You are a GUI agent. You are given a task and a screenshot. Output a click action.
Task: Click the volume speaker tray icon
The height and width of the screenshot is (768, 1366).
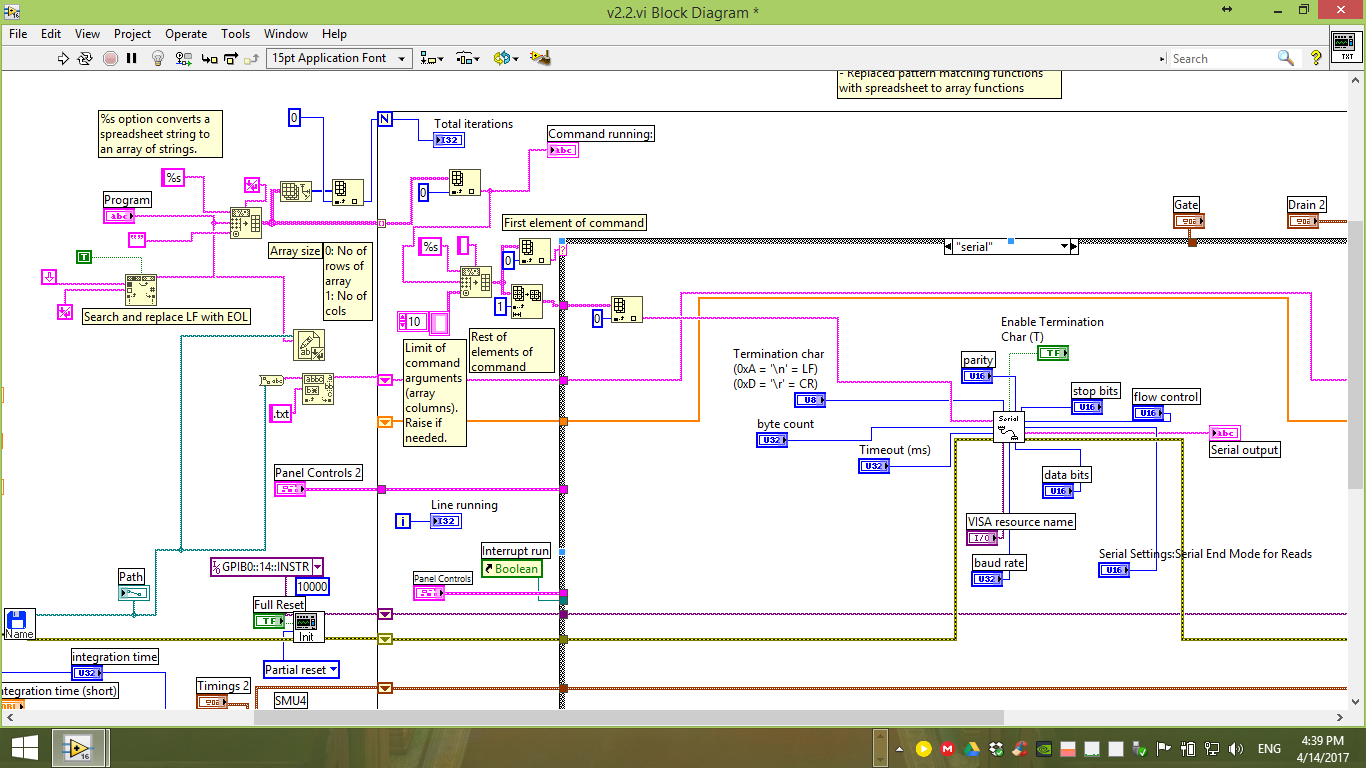tap(1237, 748)
